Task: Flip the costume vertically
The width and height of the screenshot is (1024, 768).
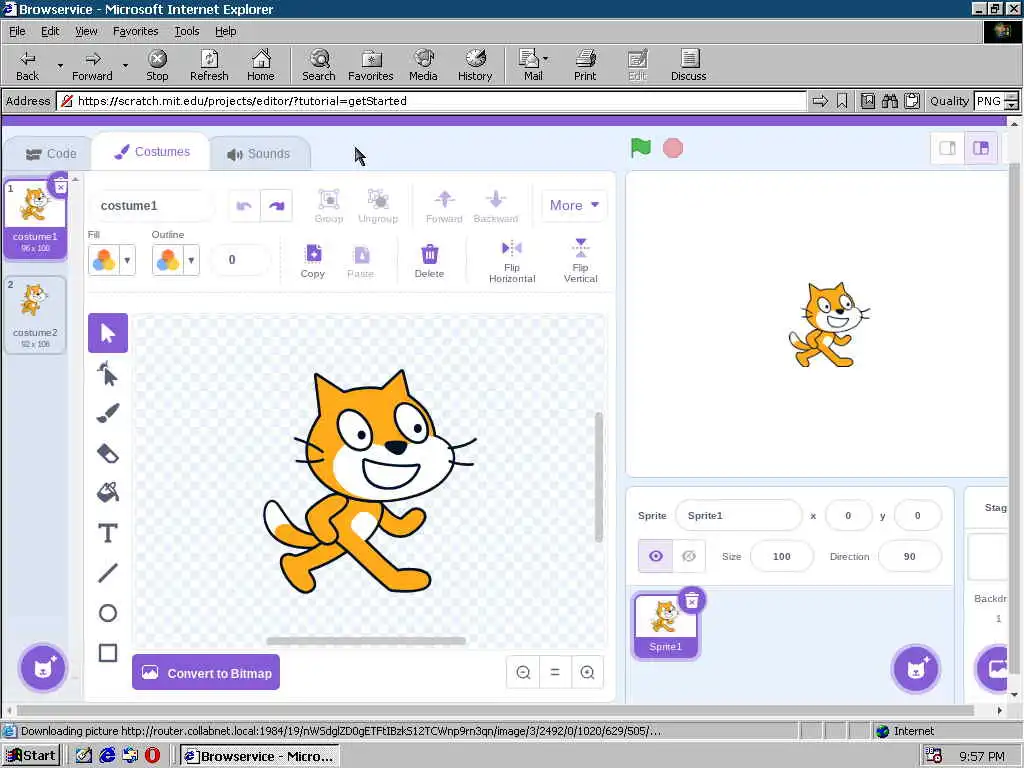Action: pyautogui.click(x=581, y=261)
